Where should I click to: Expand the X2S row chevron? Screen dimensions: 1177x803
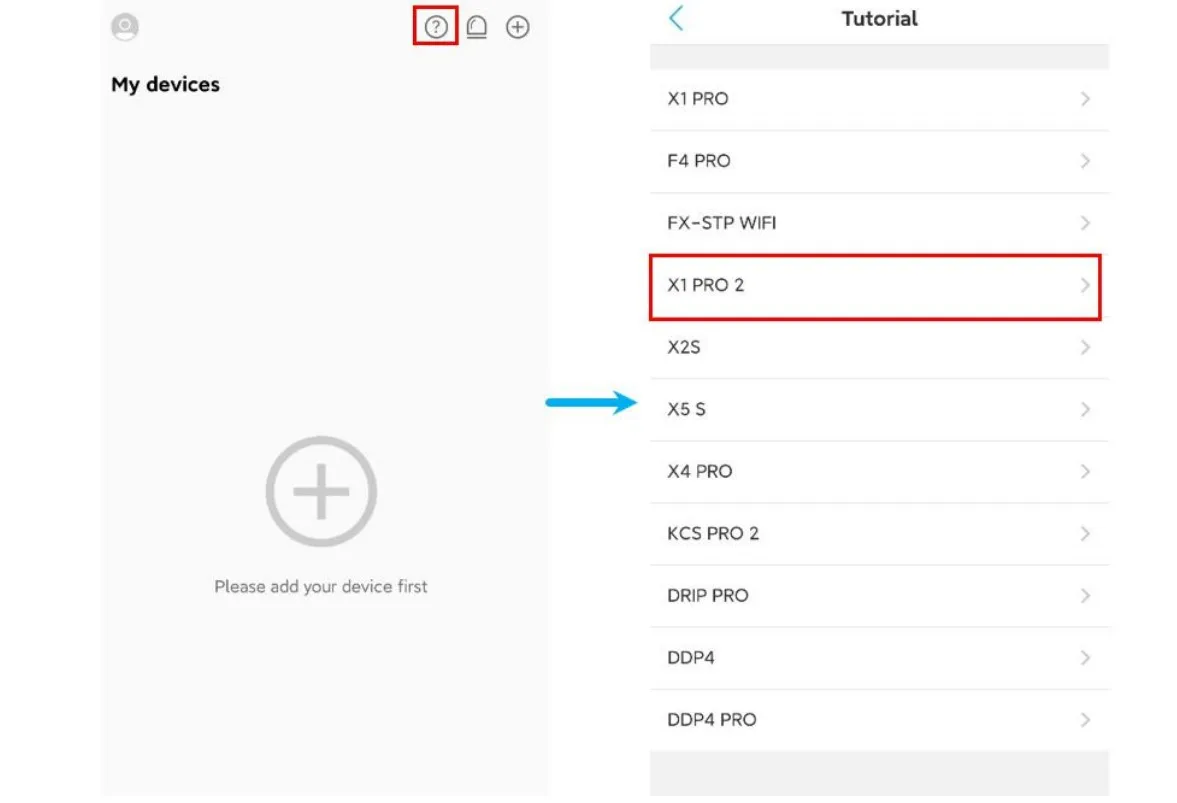1085,348
